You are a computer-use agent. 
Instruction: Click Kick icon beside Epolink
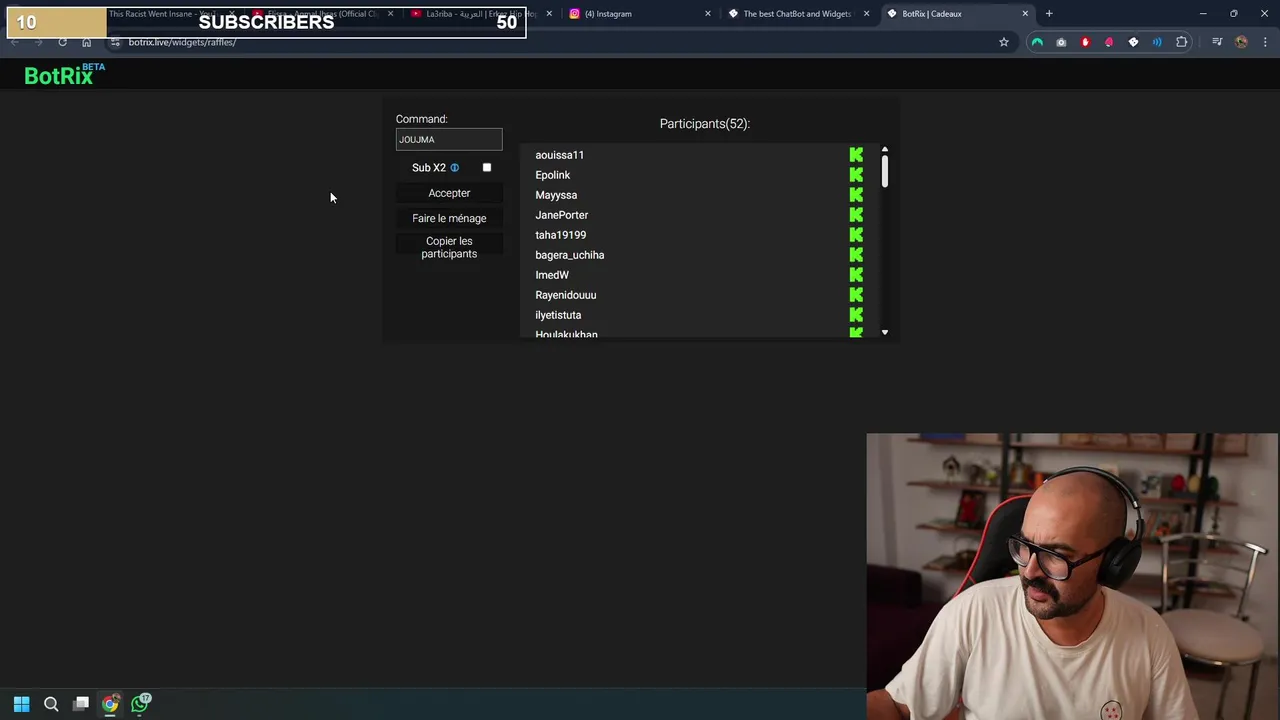(856, 175)
